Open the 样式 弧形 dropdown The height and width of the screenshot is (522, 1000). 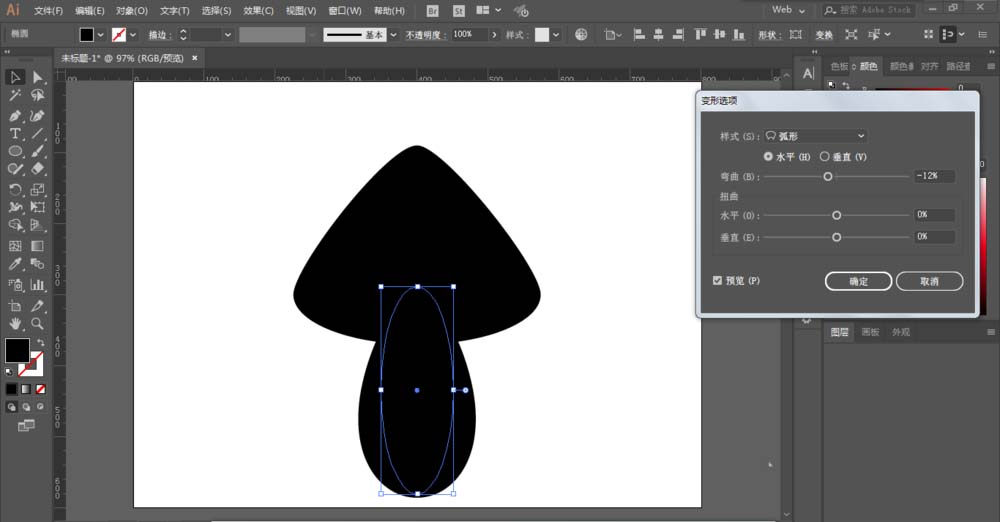tap(816, 136)
